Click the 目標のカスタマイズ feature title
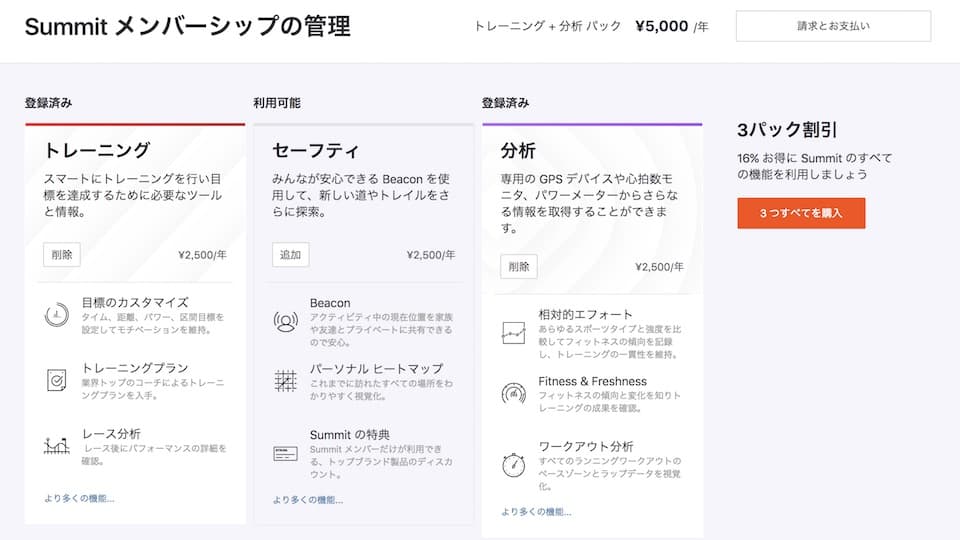The image size is (960, 540). 135,302
